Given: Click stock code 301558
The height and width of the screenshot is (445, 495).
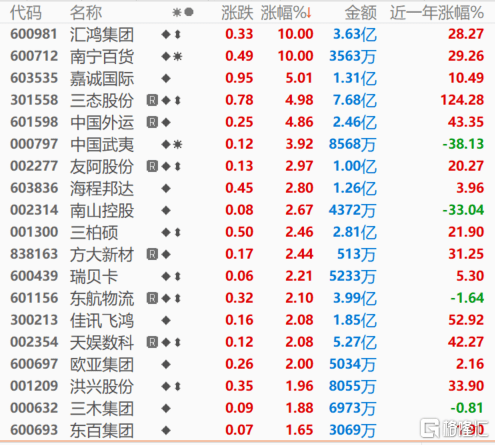Looking at the screenshot, I should 34,100.
